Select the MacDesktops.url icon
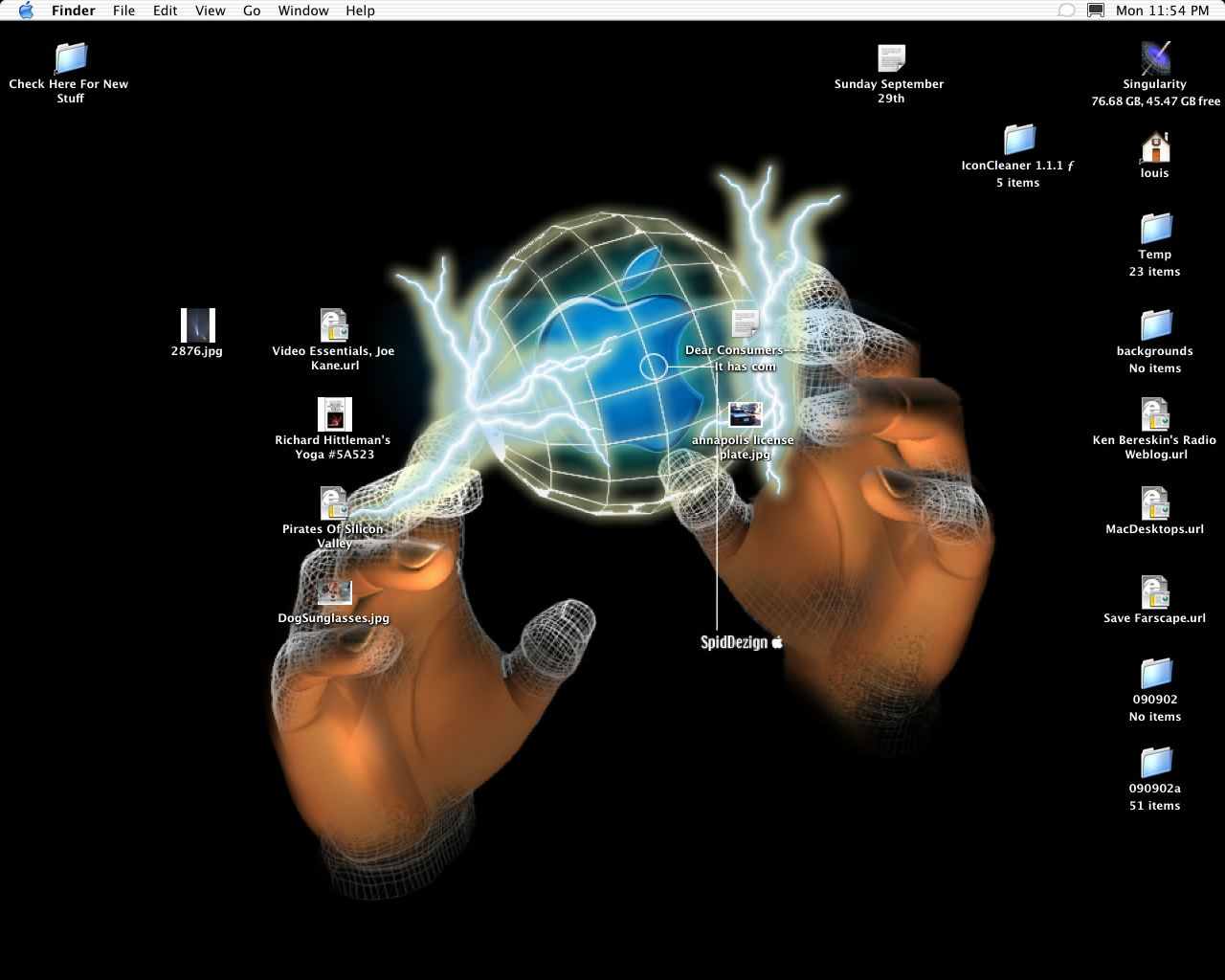The image size is (1225, 980). pyautogui.click(x=1155, y=503)
